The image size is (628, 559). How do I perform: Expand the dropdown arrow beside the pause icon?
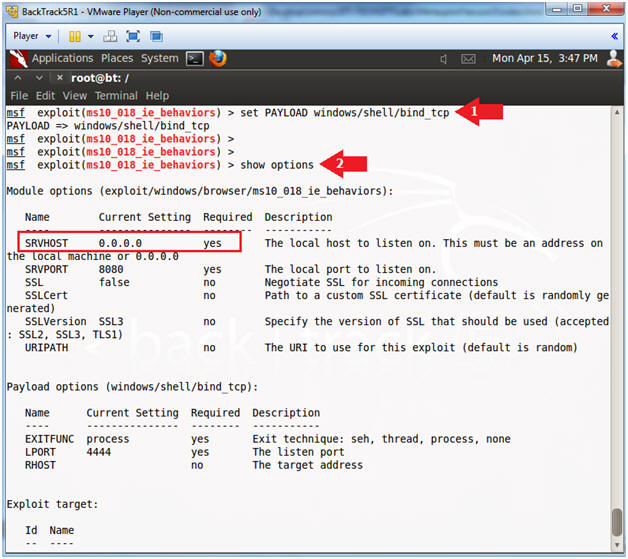pyautogui.click(x=91, y=36)
